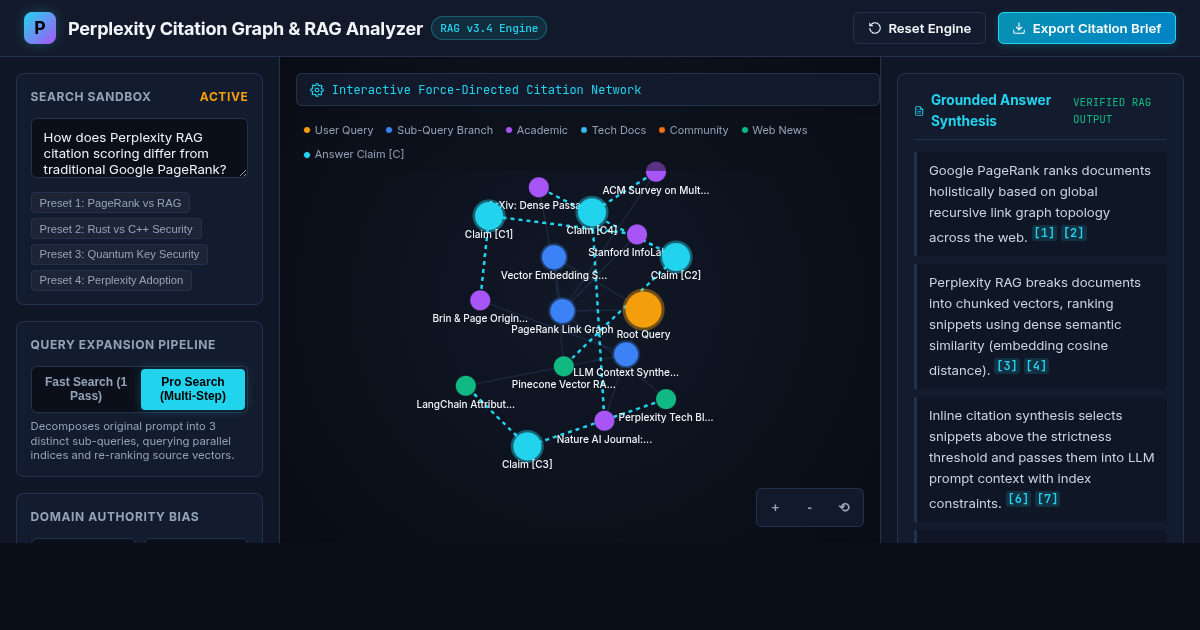Select Pro Search (Multi-Step) mode
1200x630 pixels.
[193, 389]
